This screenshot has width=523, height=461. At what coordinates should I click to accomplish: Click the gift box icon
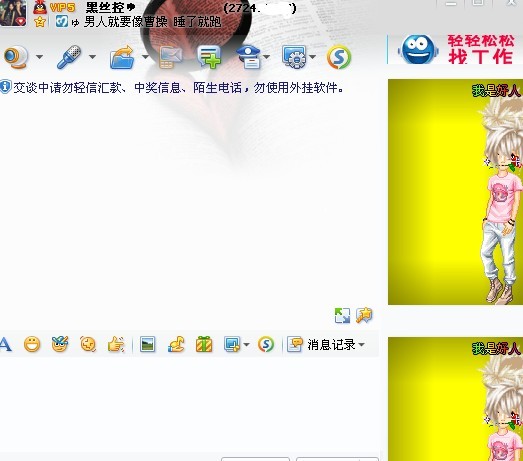coord(204,344)
